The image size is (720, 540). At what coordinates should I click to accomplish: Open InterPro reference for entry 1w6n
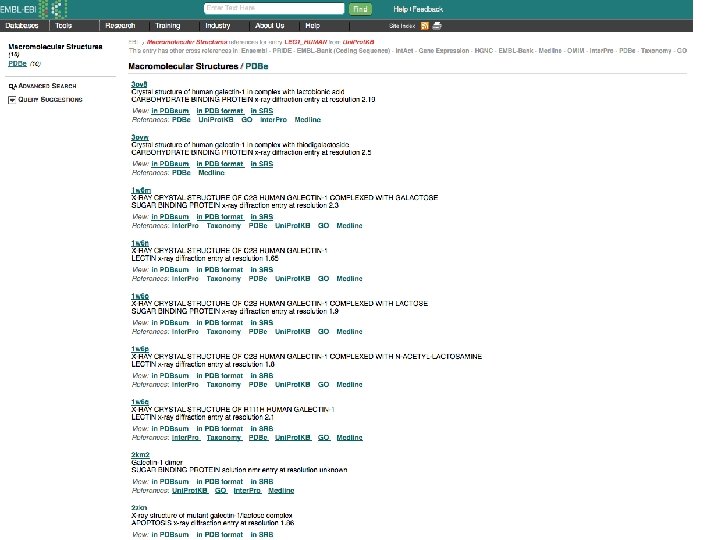[185, 278]
